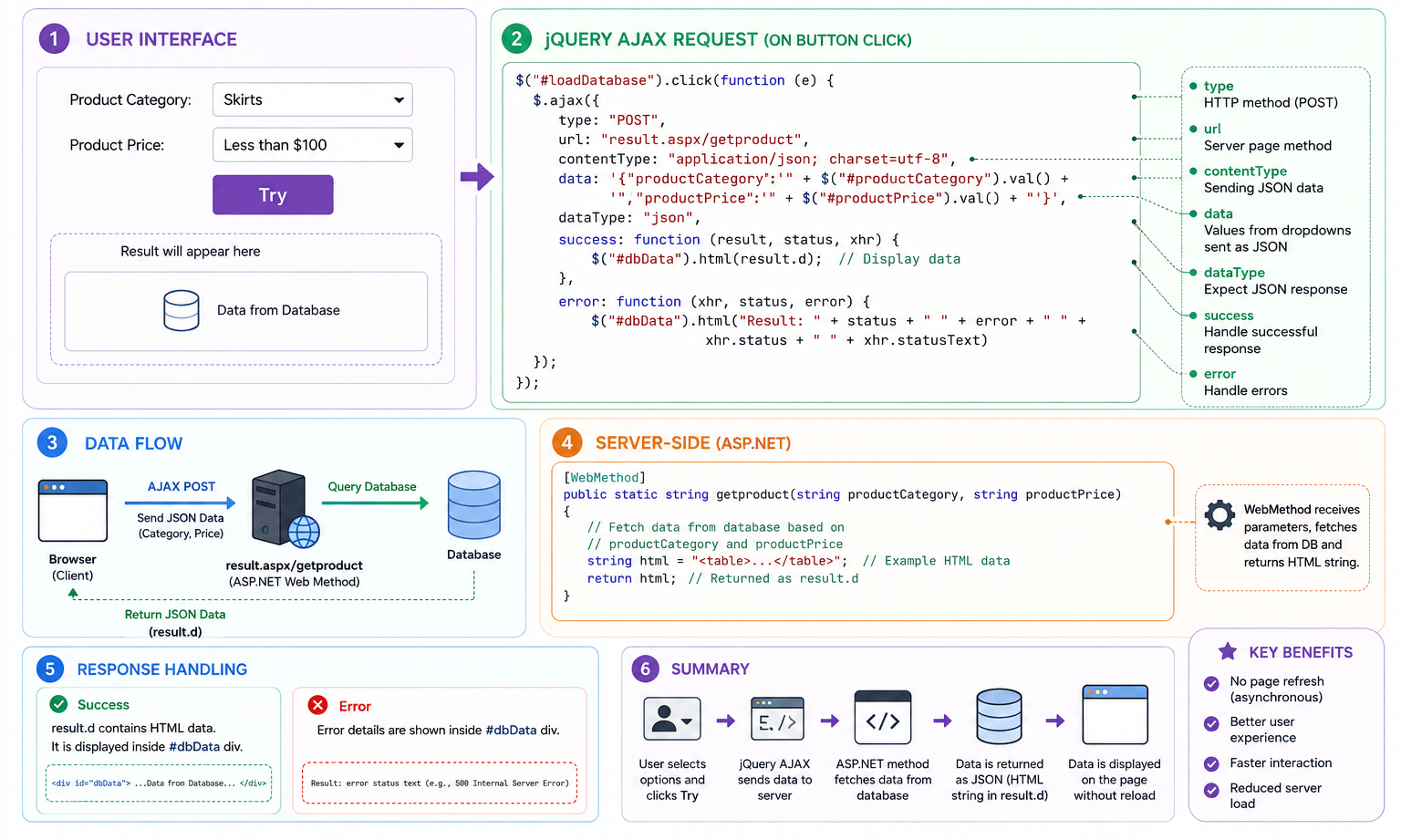Click the 'public static string getproduct' signature
The height and width of the screenshot is (840, 1401).
click(842, 494)
